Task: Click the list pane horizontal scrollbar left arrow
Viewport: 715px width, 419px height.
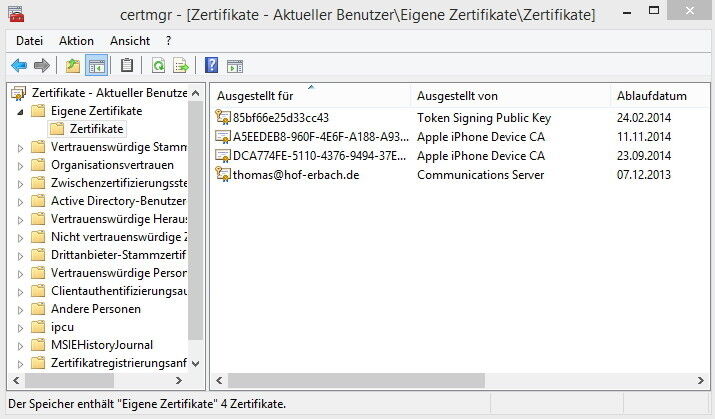Action: coord(219,380)
